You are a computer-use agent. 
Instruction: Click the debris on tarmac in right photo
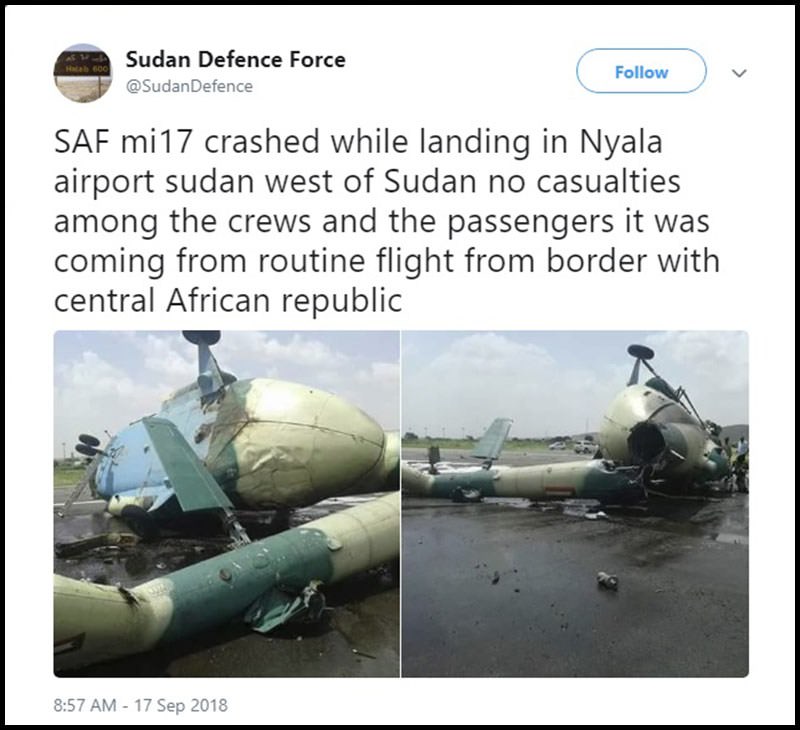pos(607,580)
